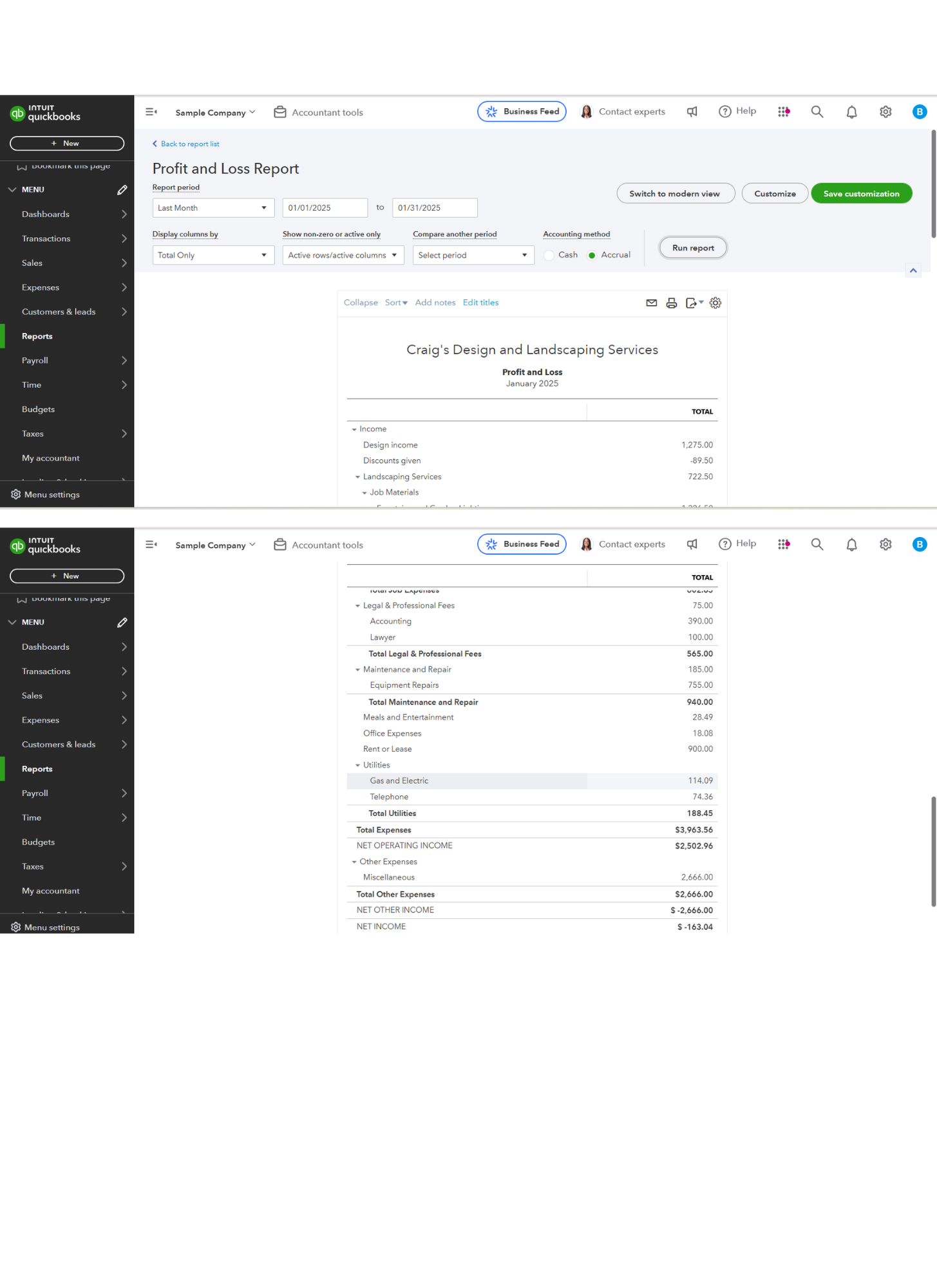Click search magnifier in top header
The height and width of the screenshot is (1288, 937).
point(817,111)
